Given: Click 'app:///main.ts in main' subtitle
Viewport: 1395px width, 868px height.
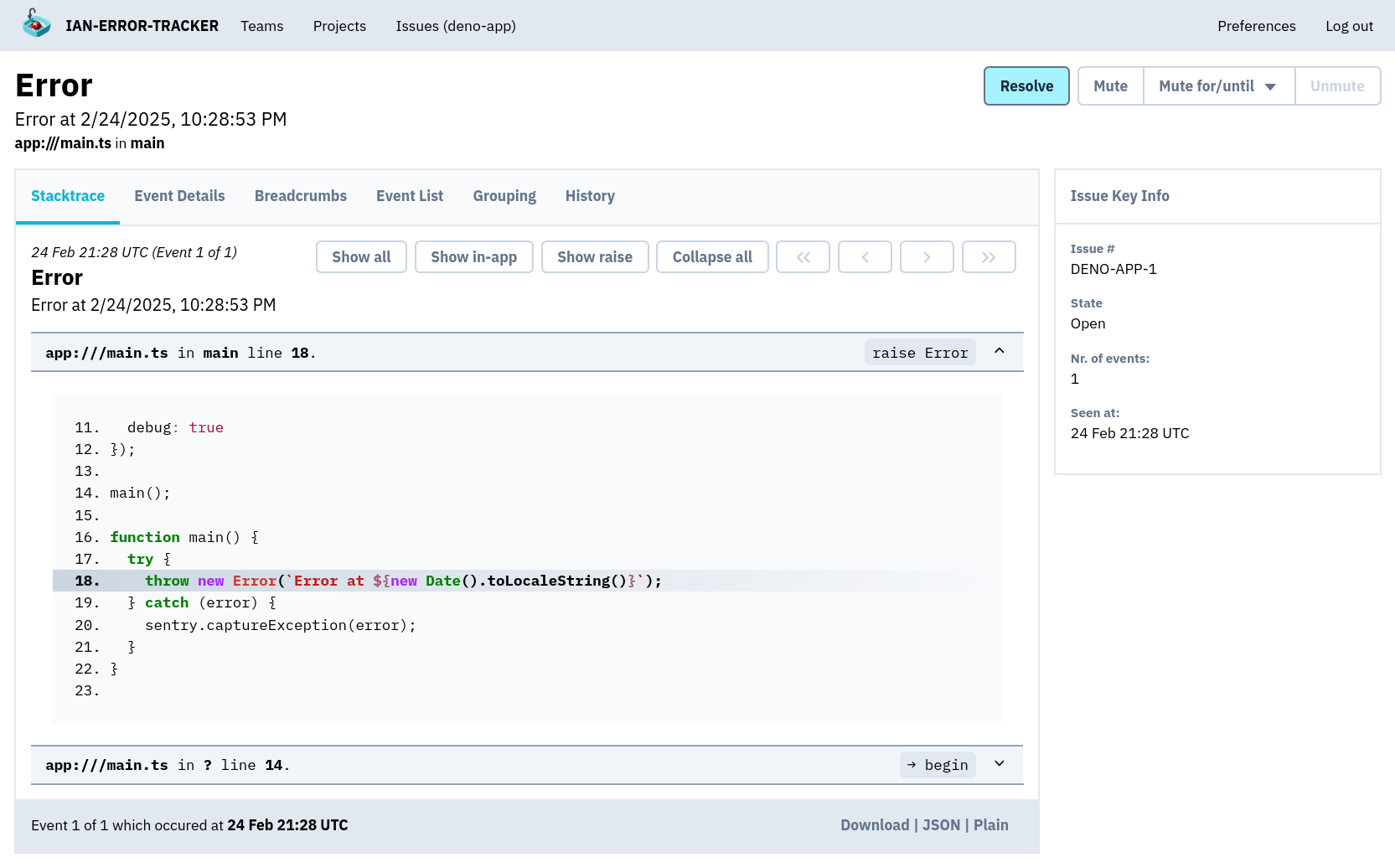Looking at the screenshot, I should click(90, 143).
